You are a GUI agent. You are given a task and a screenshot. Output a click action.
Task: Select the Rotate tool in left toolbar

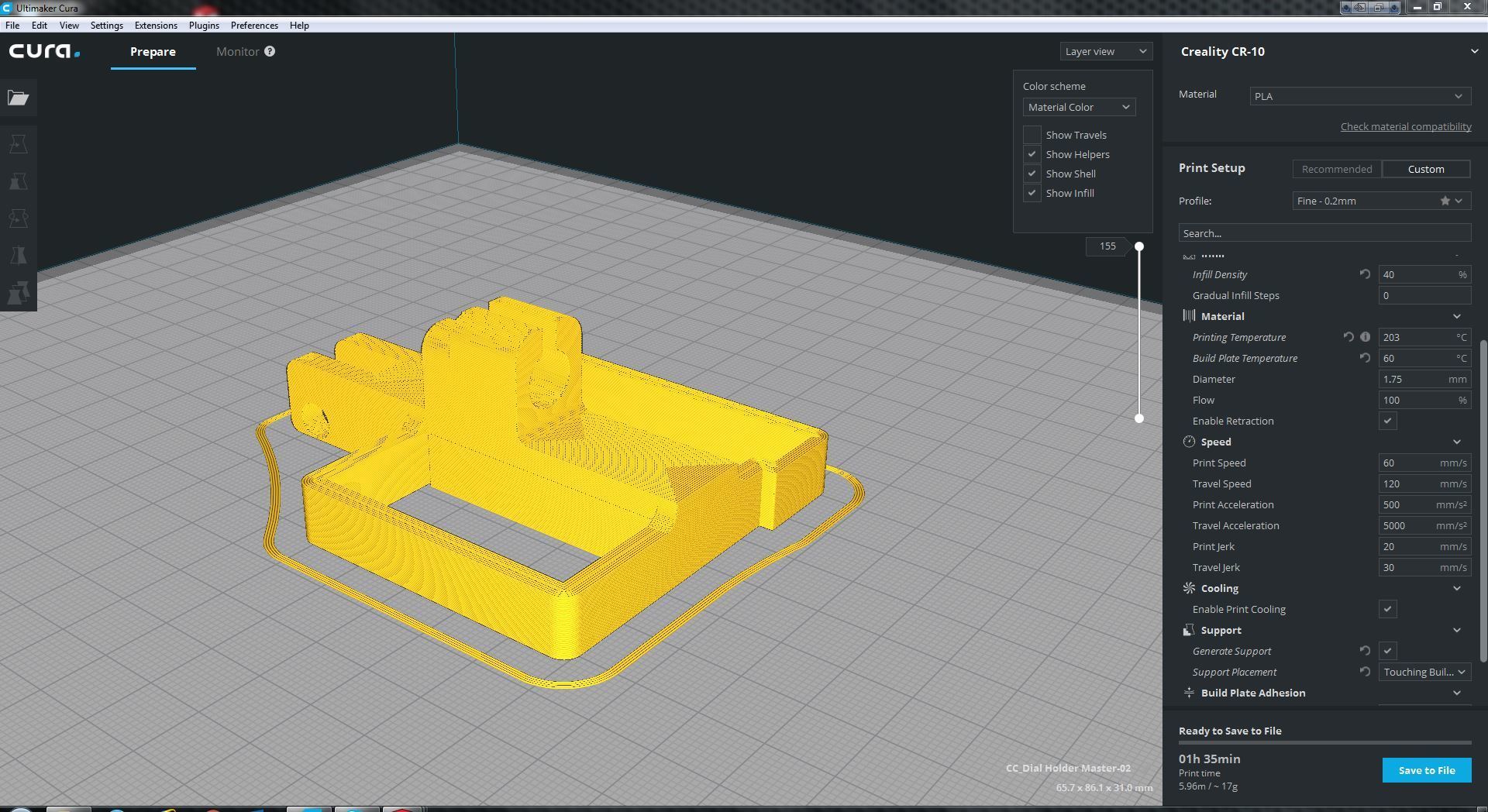(x=19, y=218)
